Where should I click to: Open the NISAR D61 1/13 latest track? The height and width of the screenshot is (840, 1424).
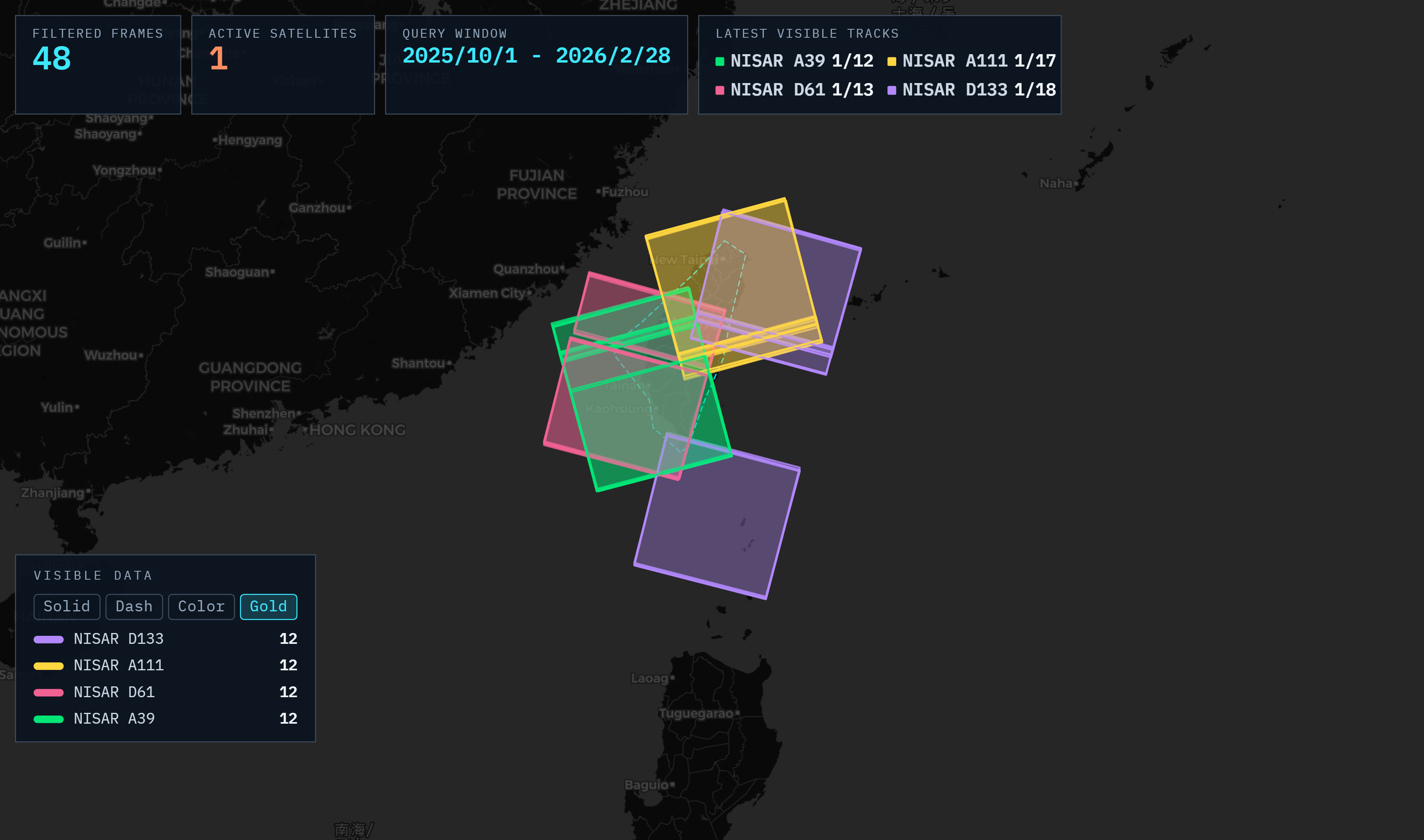click(x=795, y=89)
